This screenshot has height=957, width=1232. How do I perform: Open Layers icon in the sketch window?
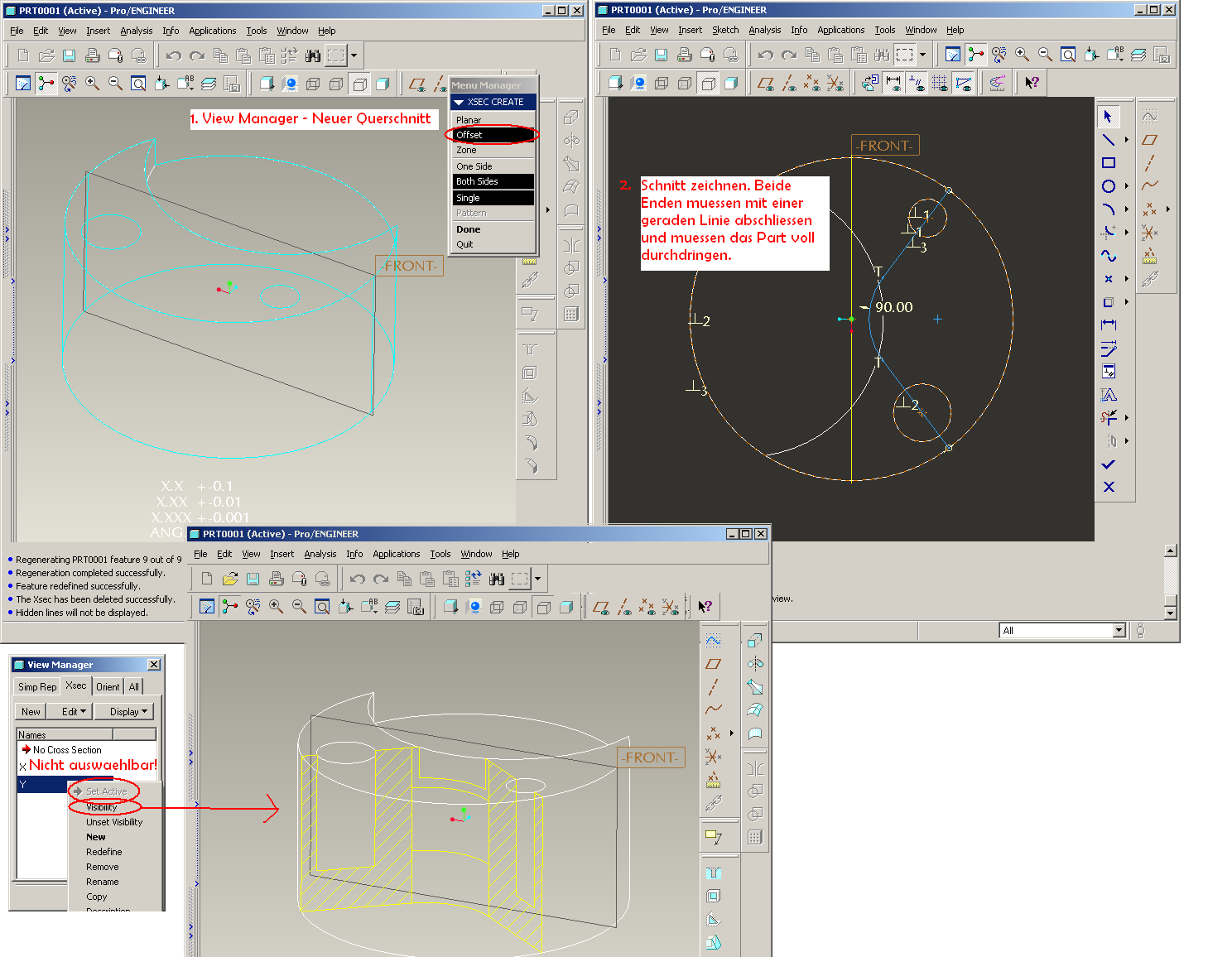pyautogui.click(x=1138, y=55)
